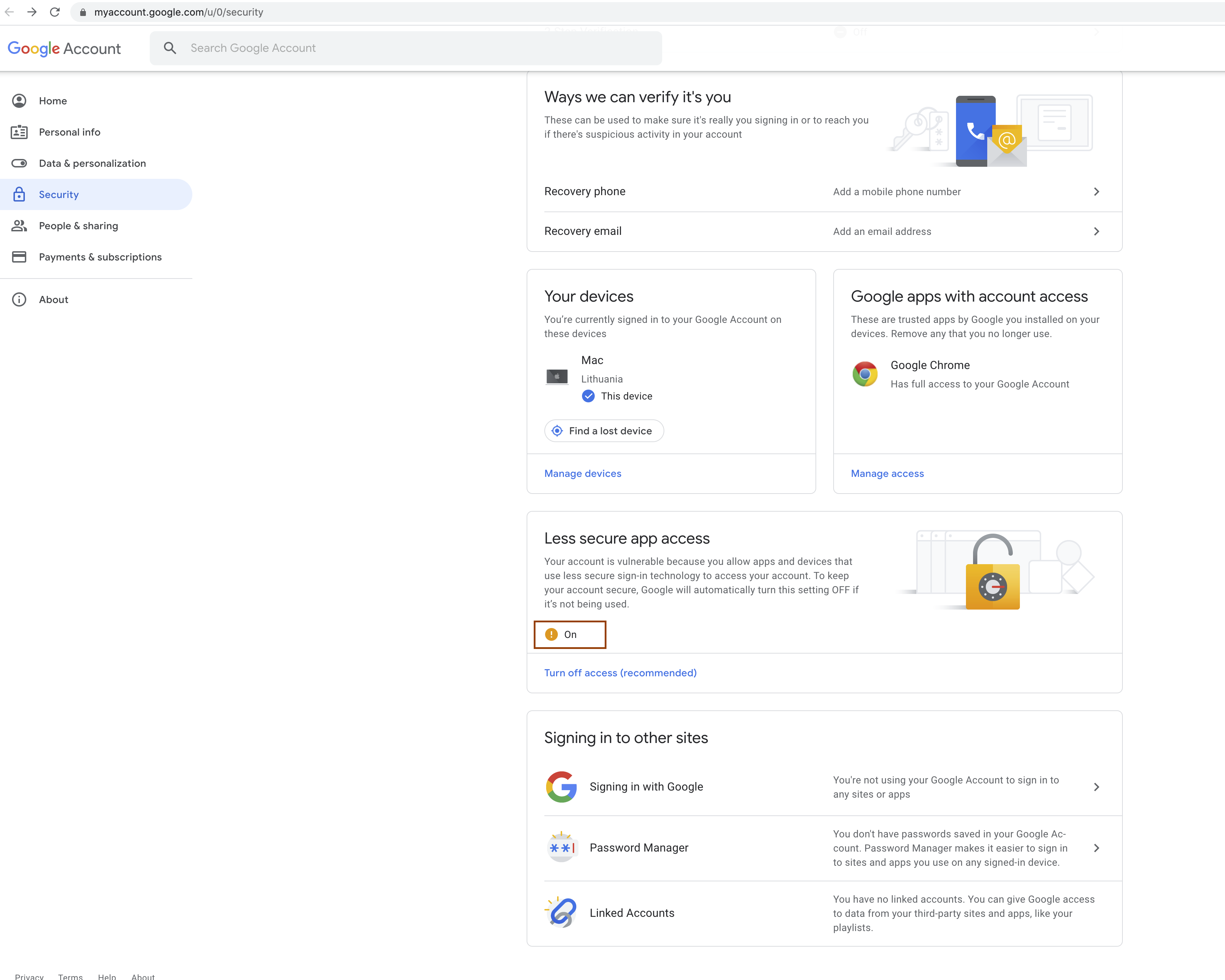Screen dimensions: 1225x980
Task: Open Password Manager row arrow
Action: [1096, 848]
